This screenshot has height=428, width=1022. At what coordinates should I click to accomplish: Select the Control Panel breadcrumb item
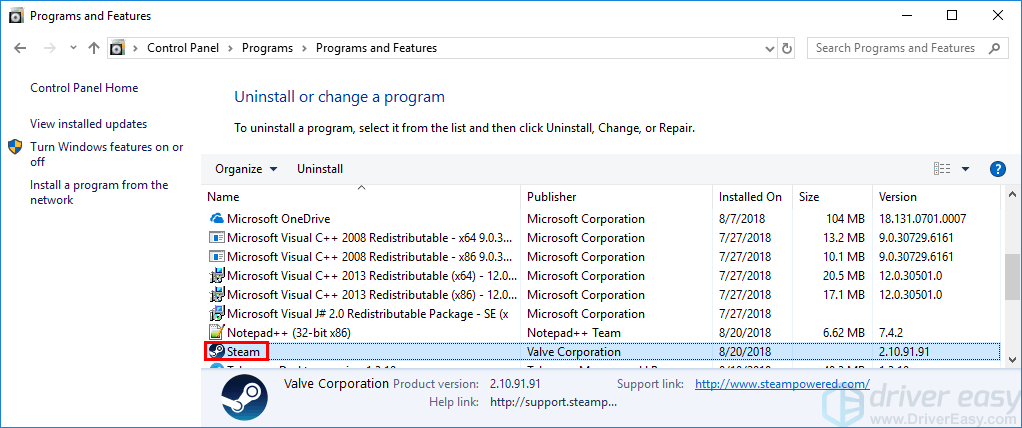(182, 48)
